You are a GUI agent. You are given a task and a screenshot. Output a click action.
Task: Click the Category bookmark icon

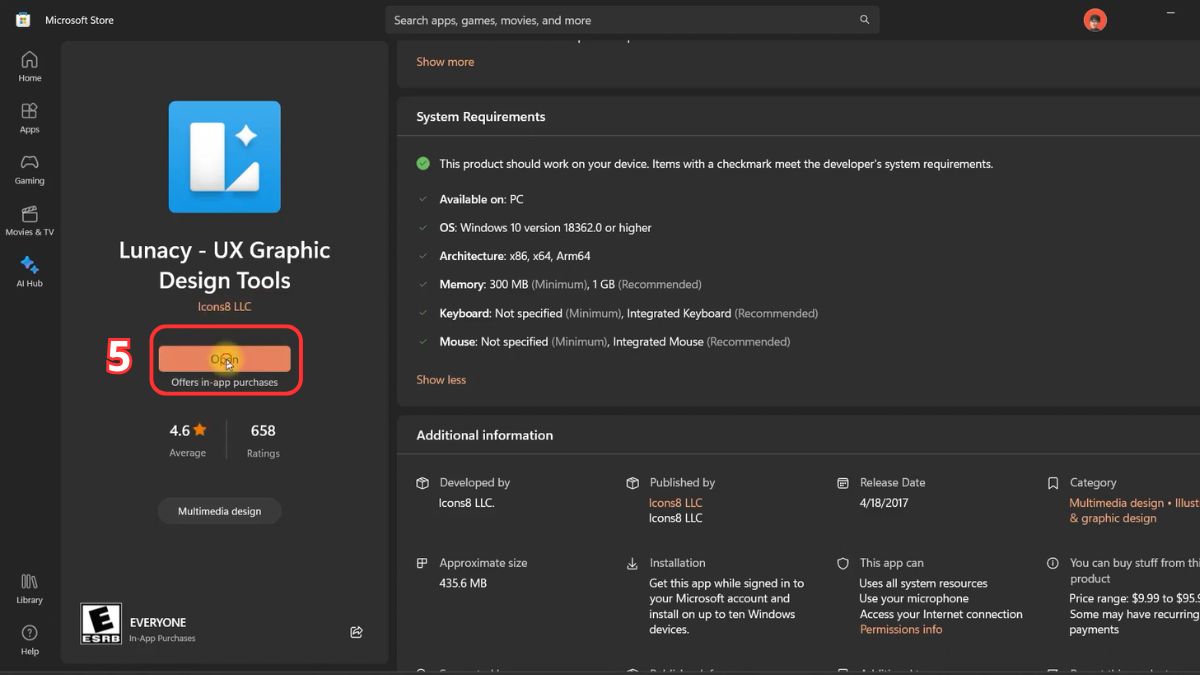point(1052,483)
